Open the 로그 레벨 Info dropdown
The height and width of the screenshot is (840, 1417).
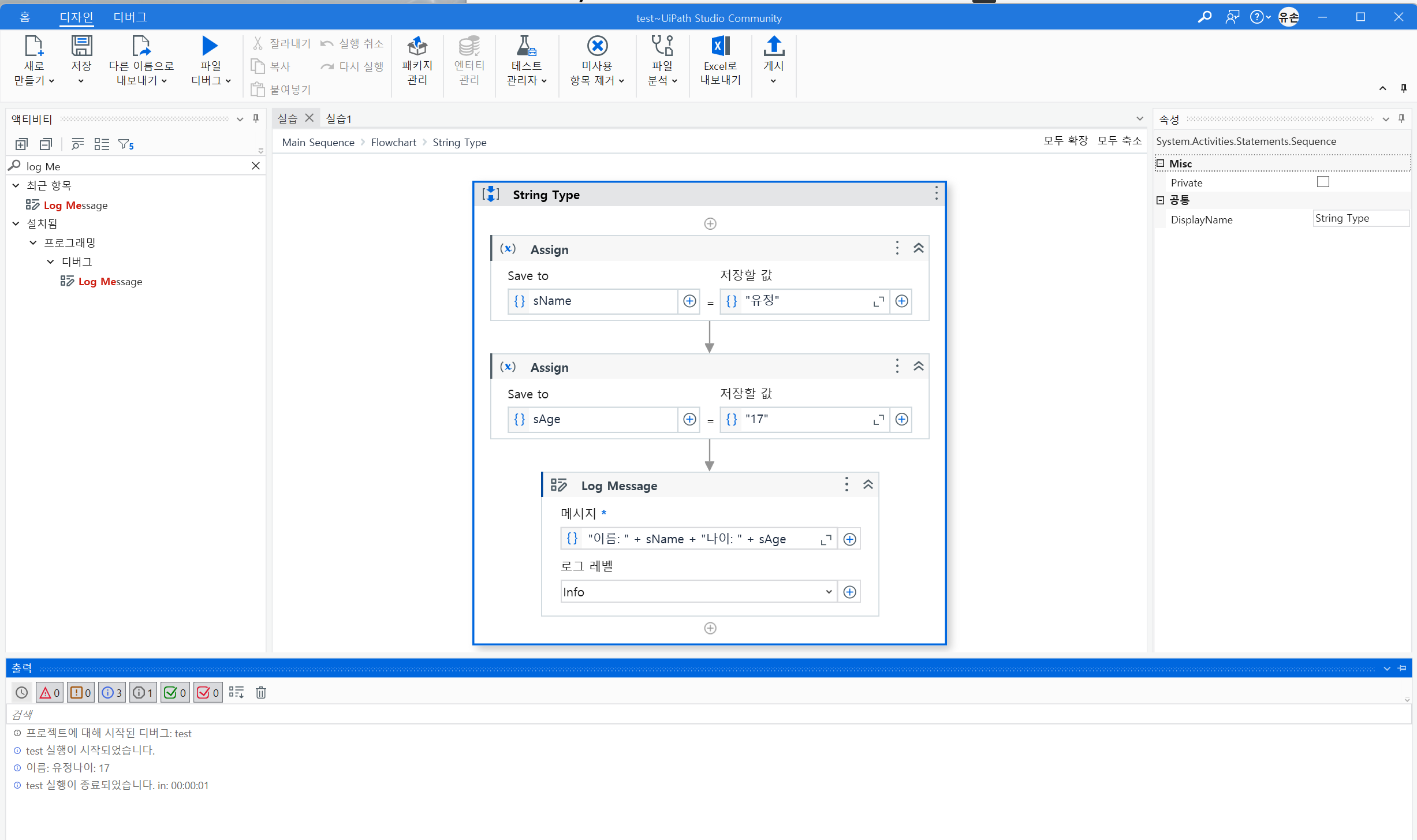tap(699, 592)
